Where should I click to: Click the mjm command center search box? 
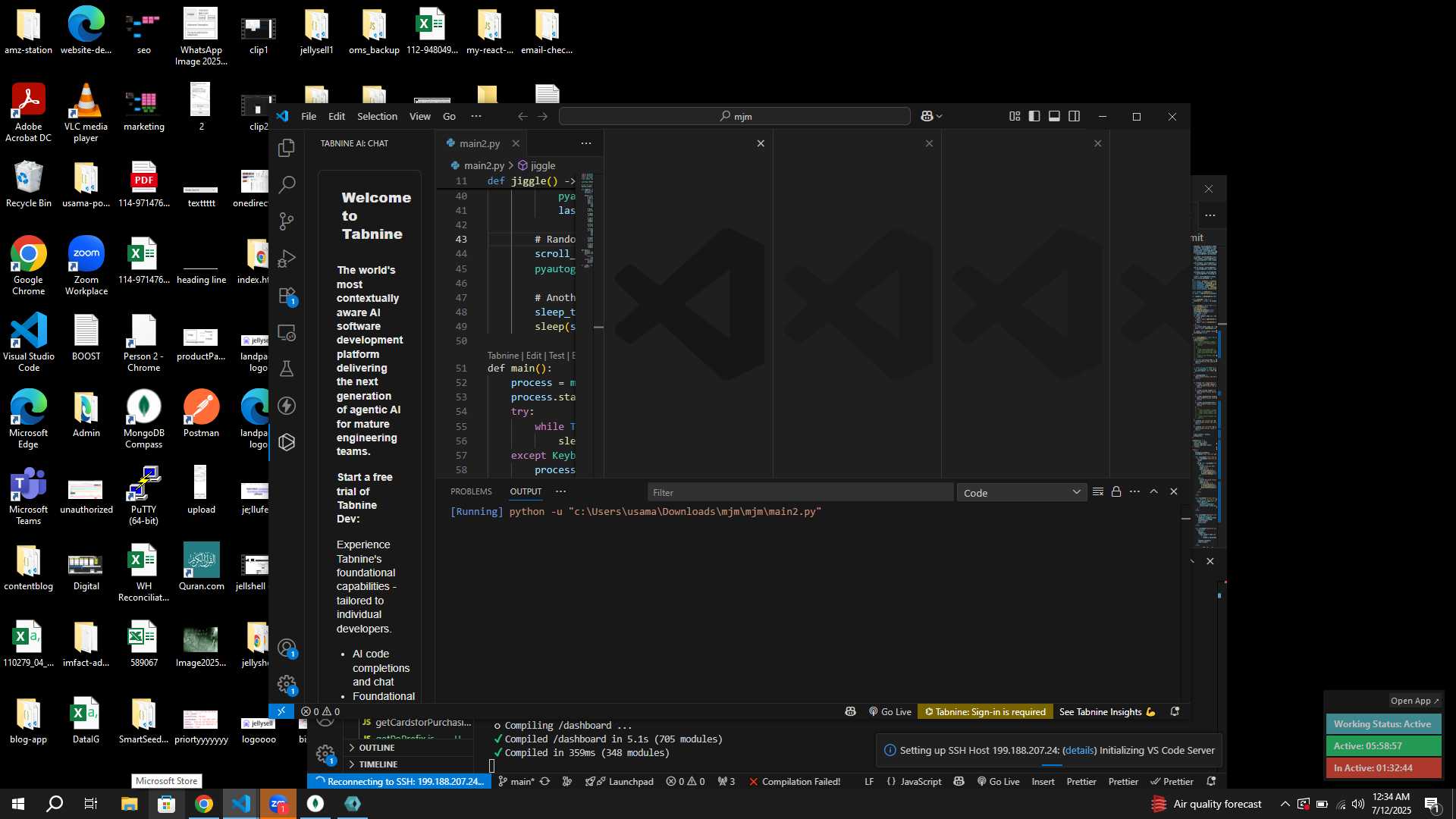tap(734, 116)
